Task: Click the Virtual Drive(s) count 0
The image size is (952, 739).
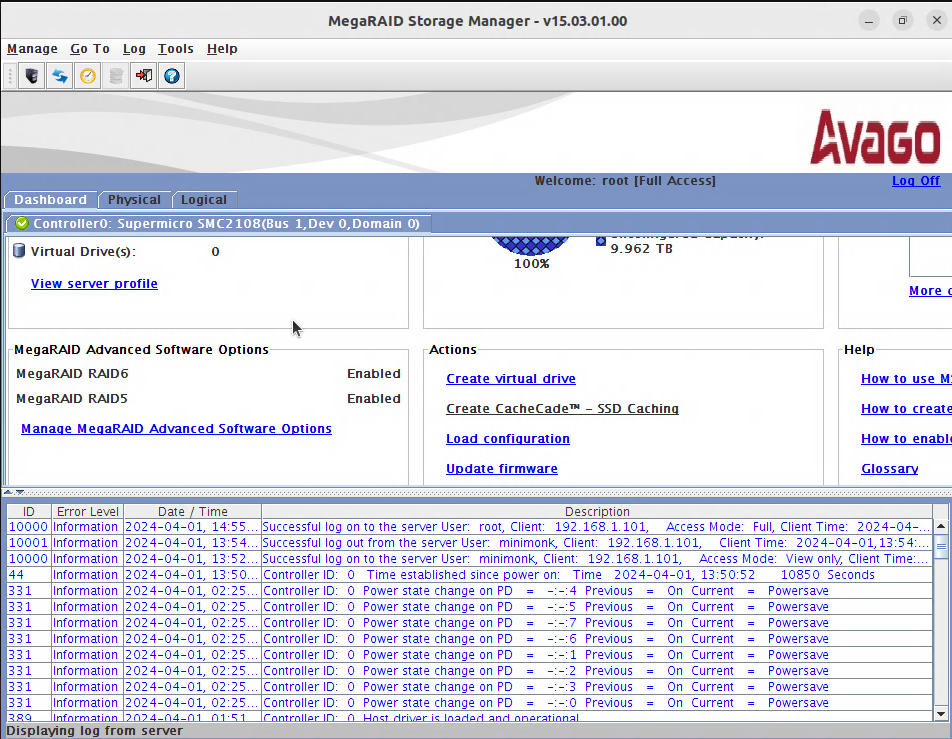Action: (x=215, y=251)
